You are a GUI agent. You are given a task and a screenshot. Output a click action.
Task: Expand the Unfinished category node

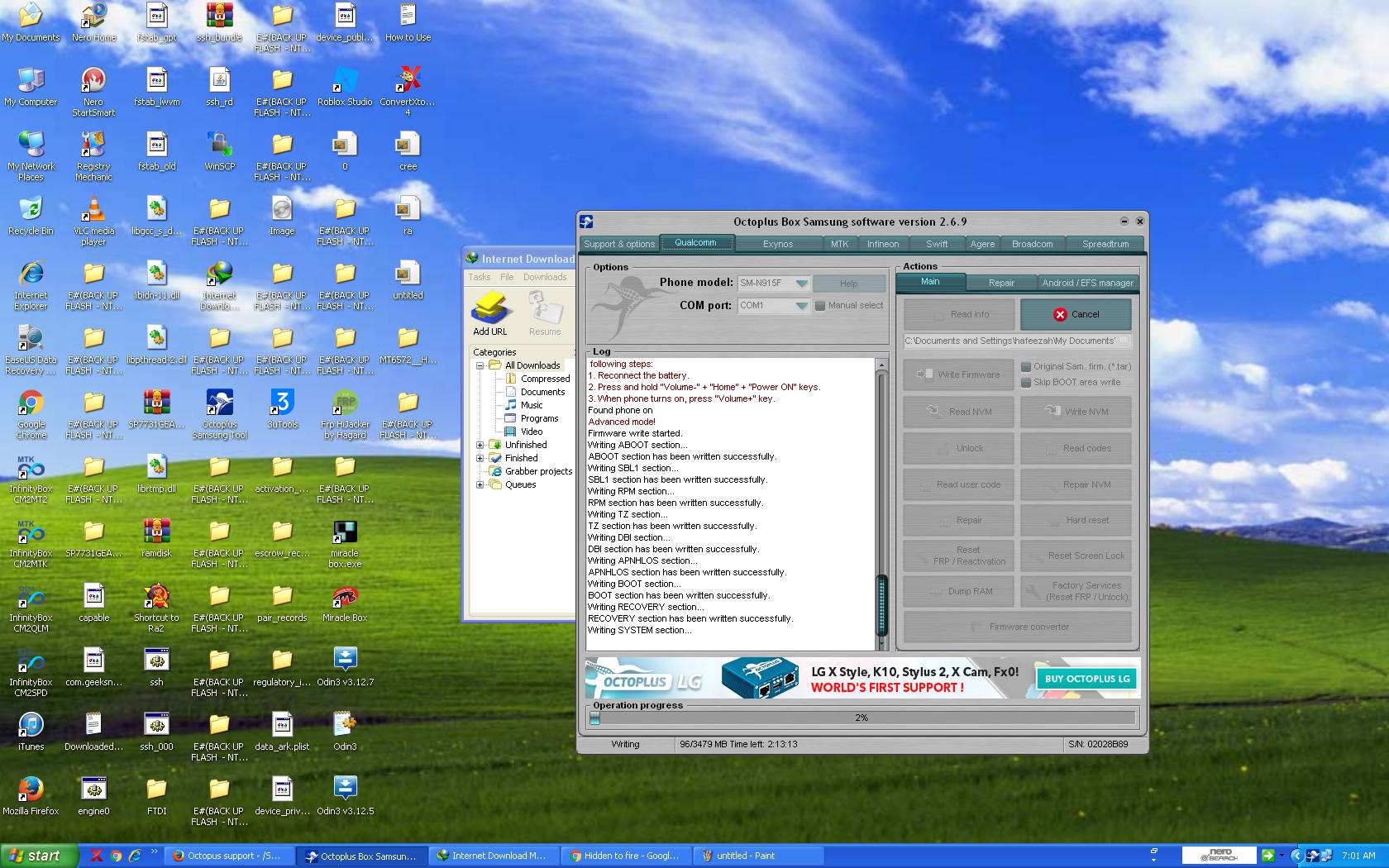(480, 445)
